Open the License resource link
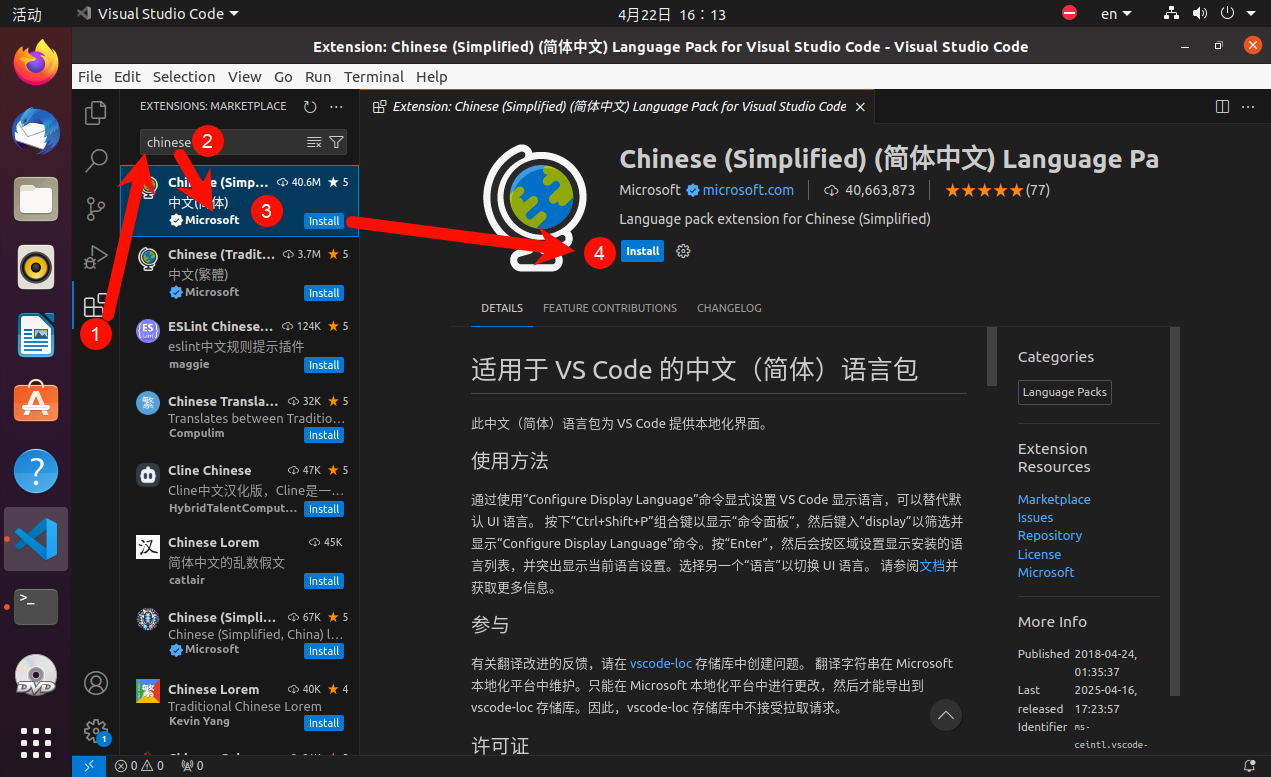 (x=1039, y=554)
